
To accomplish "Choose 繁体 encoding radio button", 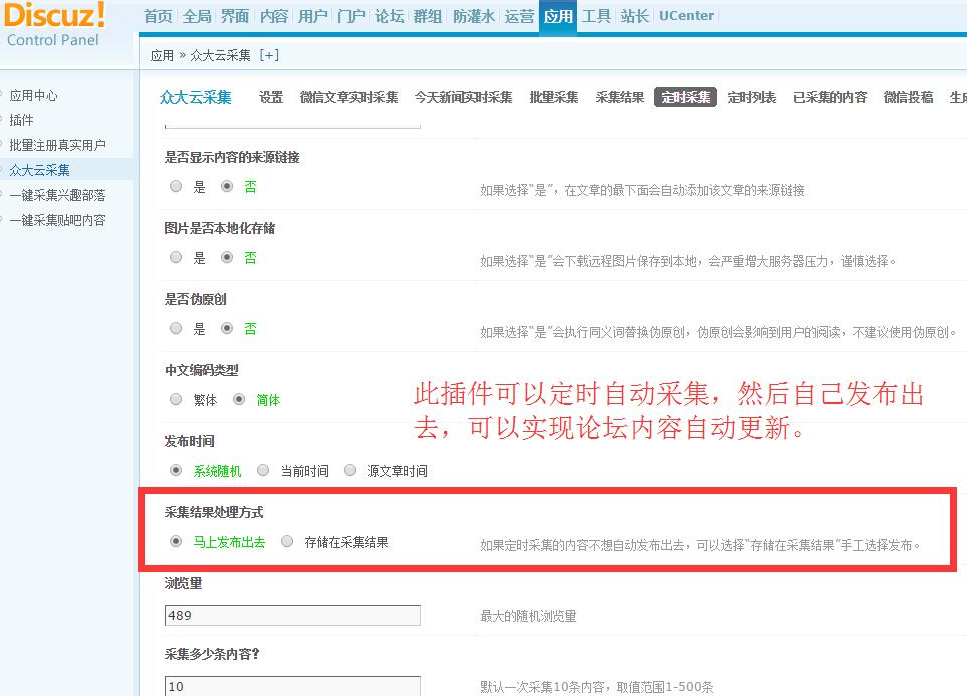I will (x=176, y=400).
